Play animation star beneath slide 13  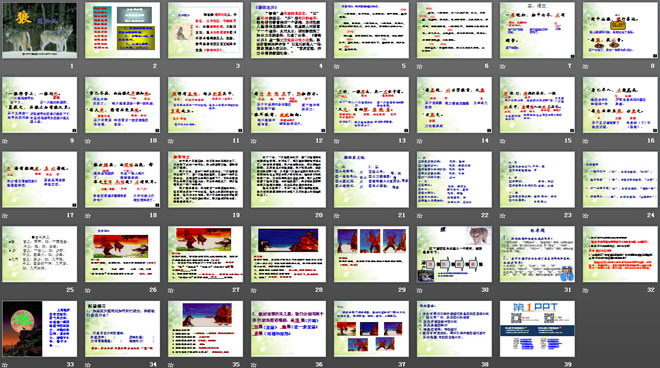[337, 141]
